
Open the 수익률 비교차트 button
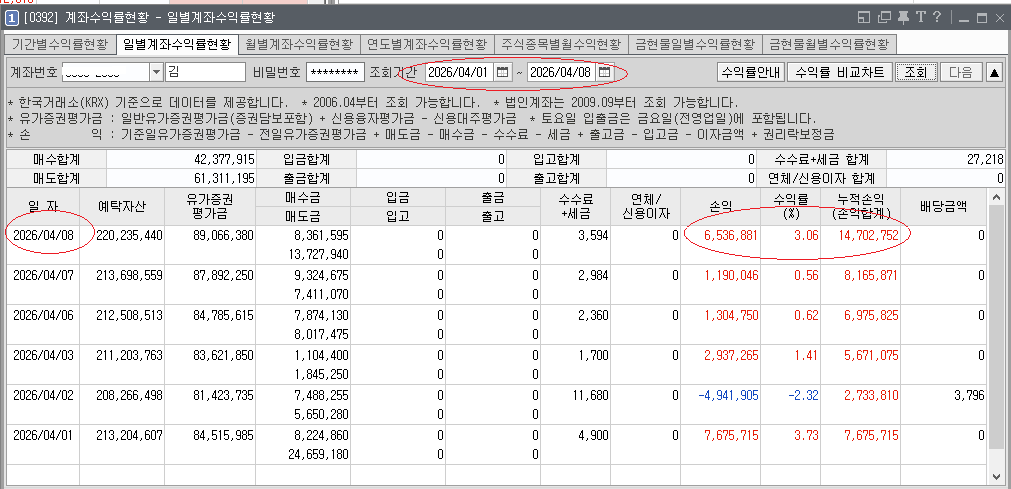coord(838,72)
